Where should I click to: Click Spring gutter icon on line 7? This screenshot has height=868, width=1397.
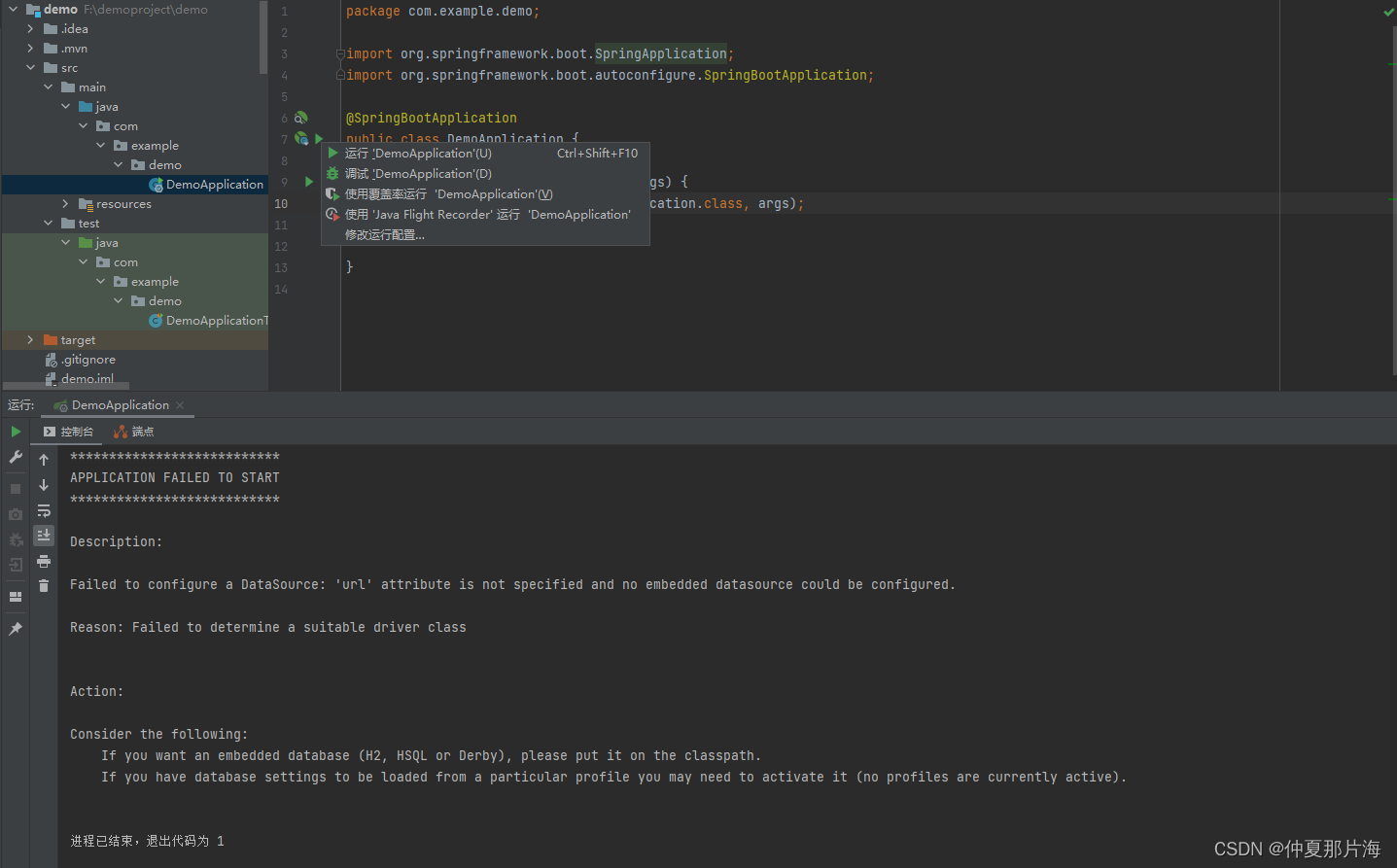[x=301, y=139]
